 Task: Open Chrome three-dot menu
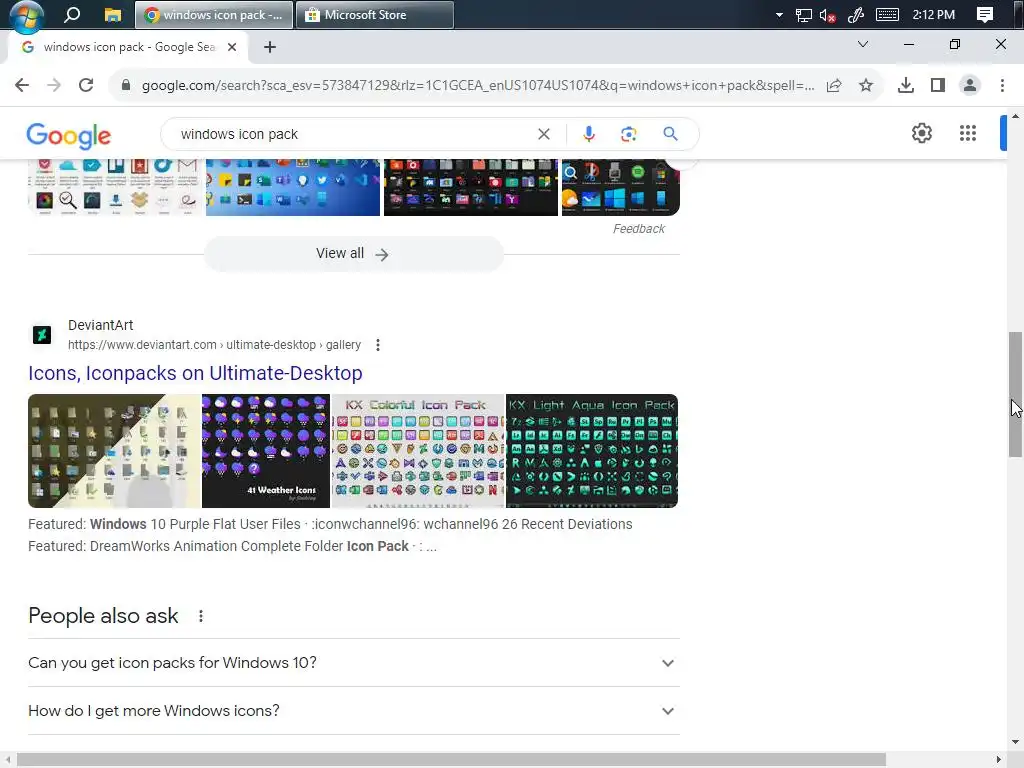[x=1002, y=85]
